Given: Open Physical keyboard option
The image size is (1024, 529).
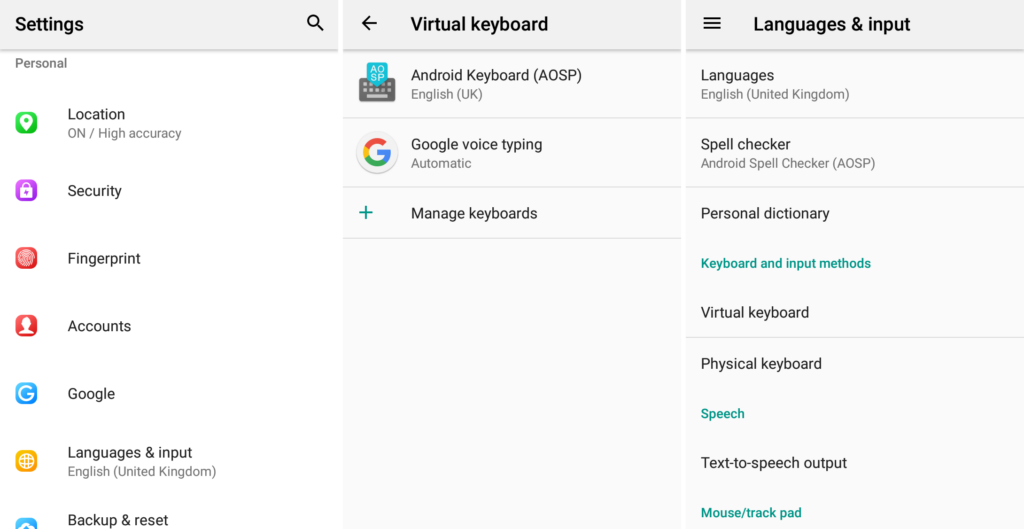Looking at the screenshot, I should click(x=855, y=363).
